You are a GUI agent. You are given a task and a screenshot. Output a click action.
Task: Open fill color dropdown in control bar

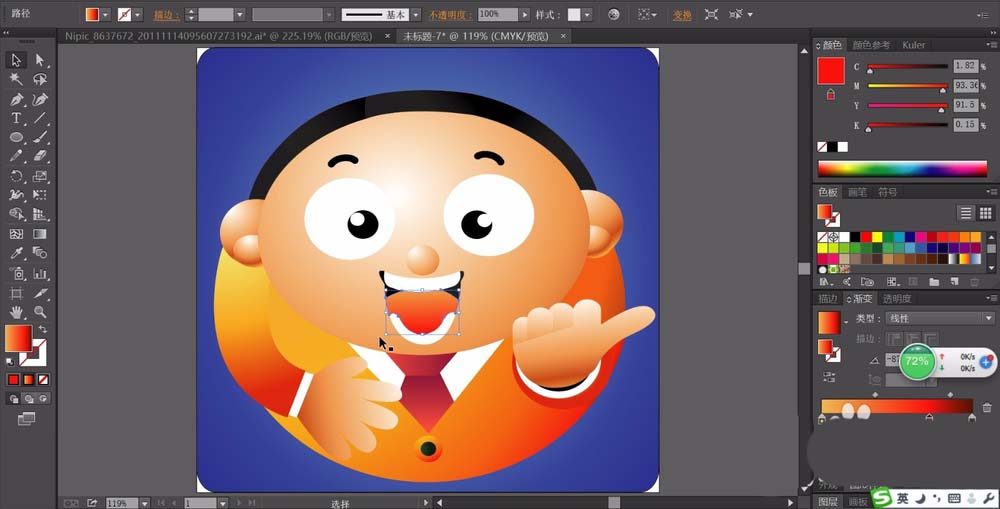(106, 14)
